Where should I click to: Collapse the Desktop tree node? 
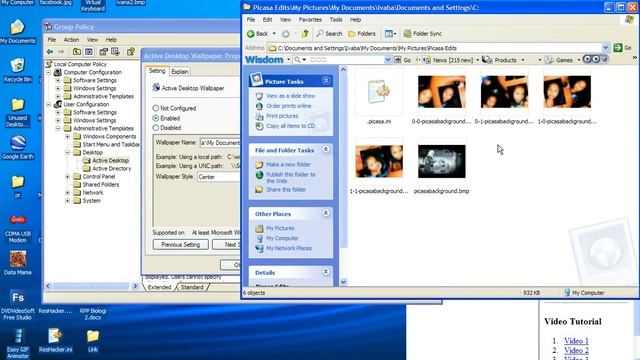coord(68,152)
